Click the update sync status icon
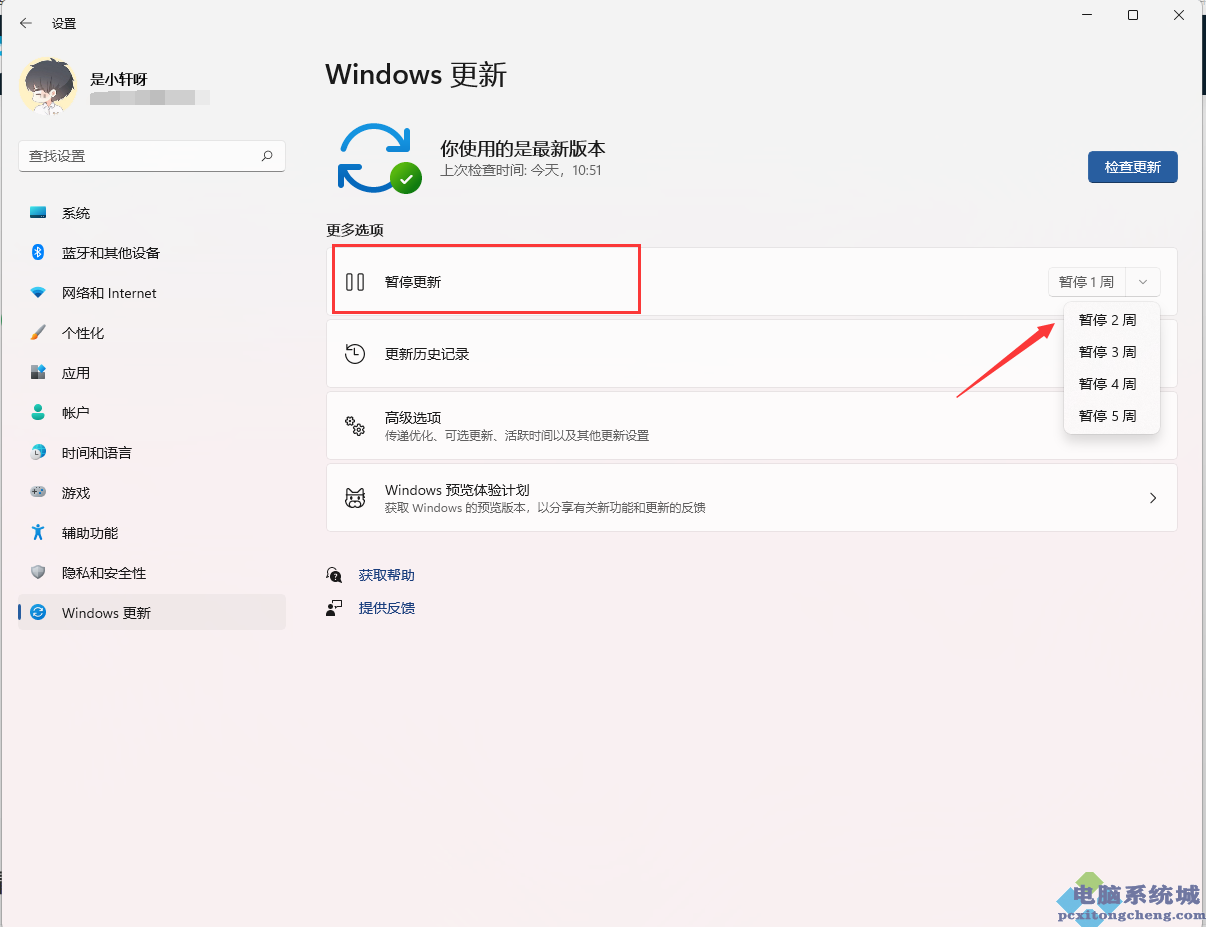Screen dimensions: 1206x927 [x=378, y=158]
